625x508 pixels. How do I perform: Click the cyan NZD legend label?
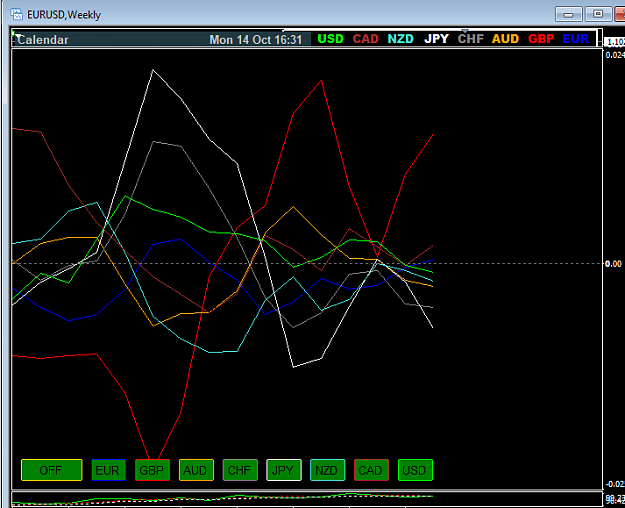coord(401,39)
